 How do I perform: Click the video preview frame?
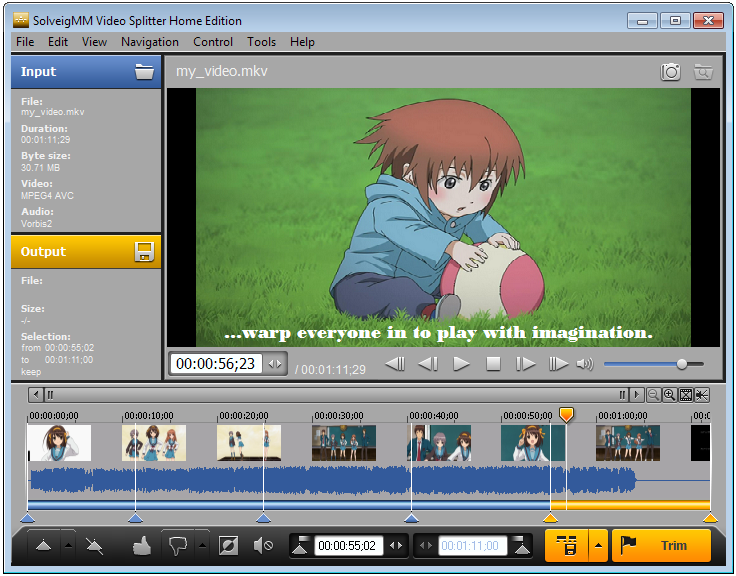coord(443,217)
